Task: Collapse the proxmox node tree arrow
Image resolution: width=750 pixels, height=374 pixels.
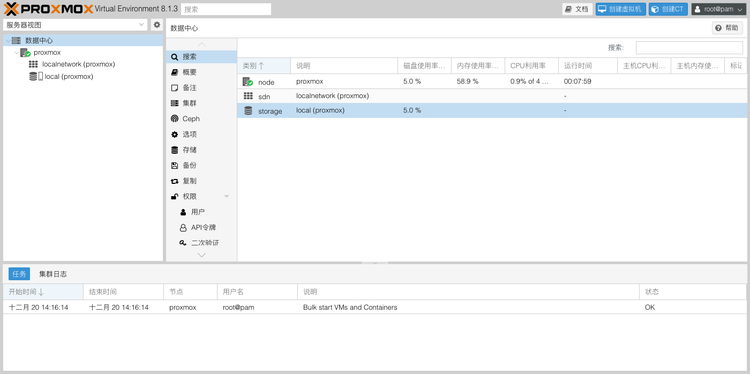Action: coord(17,53)
